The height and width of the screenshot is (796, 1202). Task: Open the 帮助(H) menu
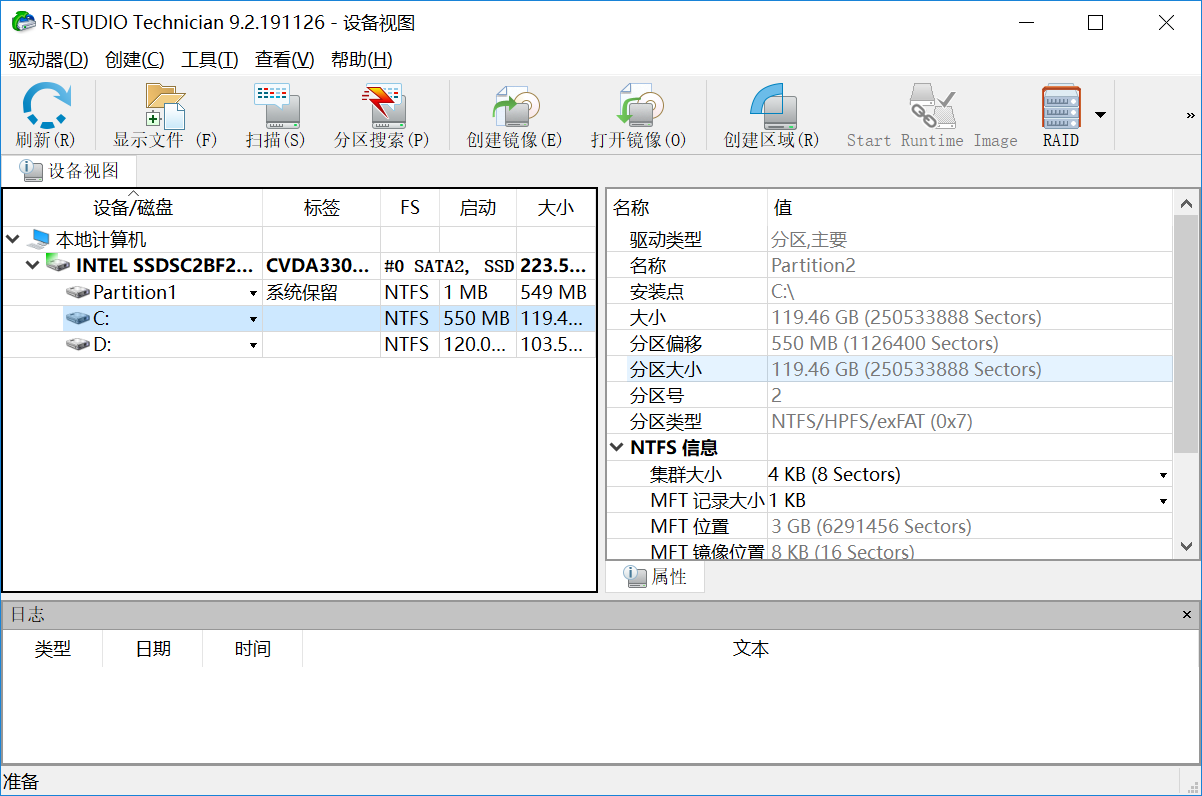click(361, 60)
